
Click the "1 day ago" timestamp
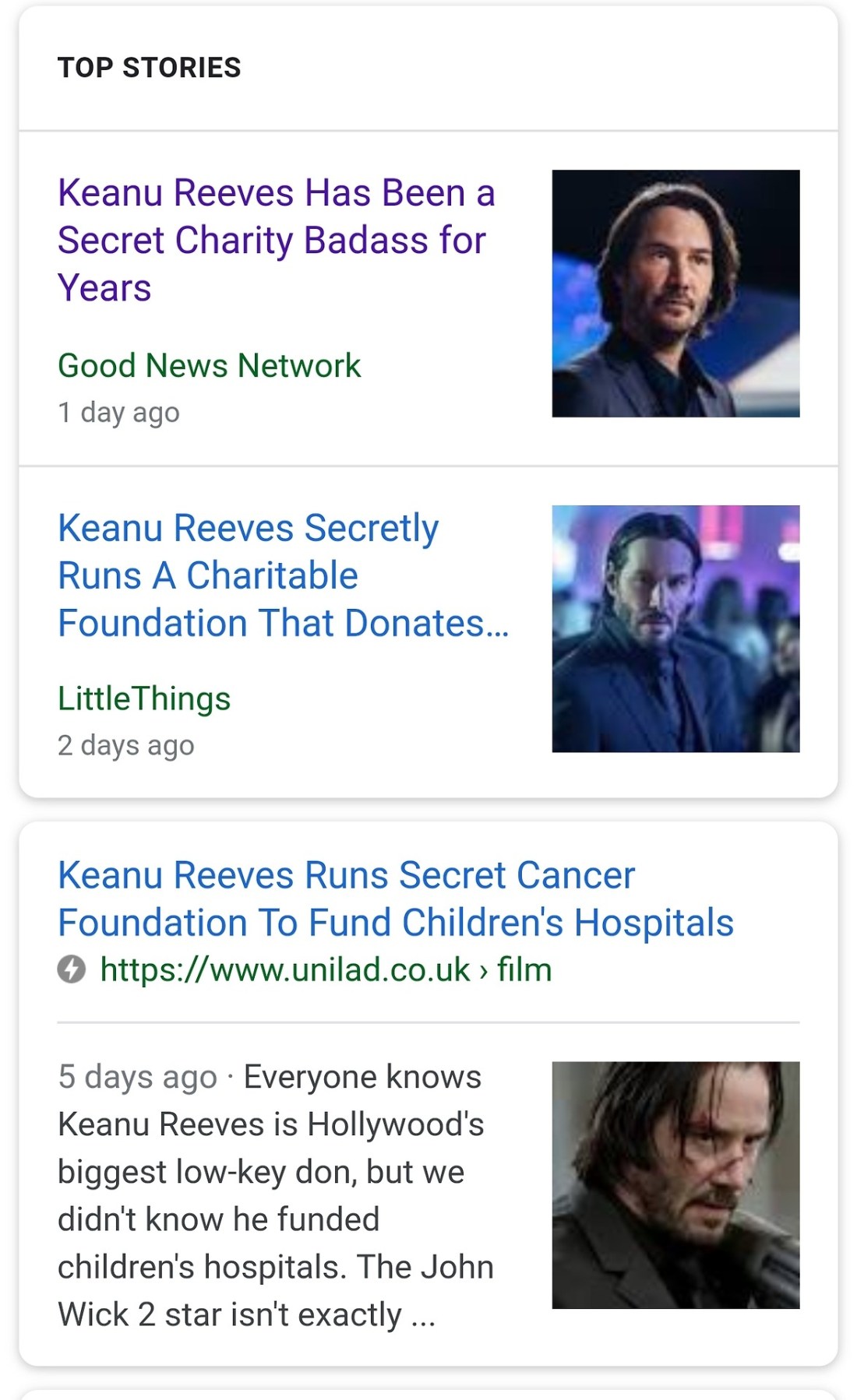[118, 412]
